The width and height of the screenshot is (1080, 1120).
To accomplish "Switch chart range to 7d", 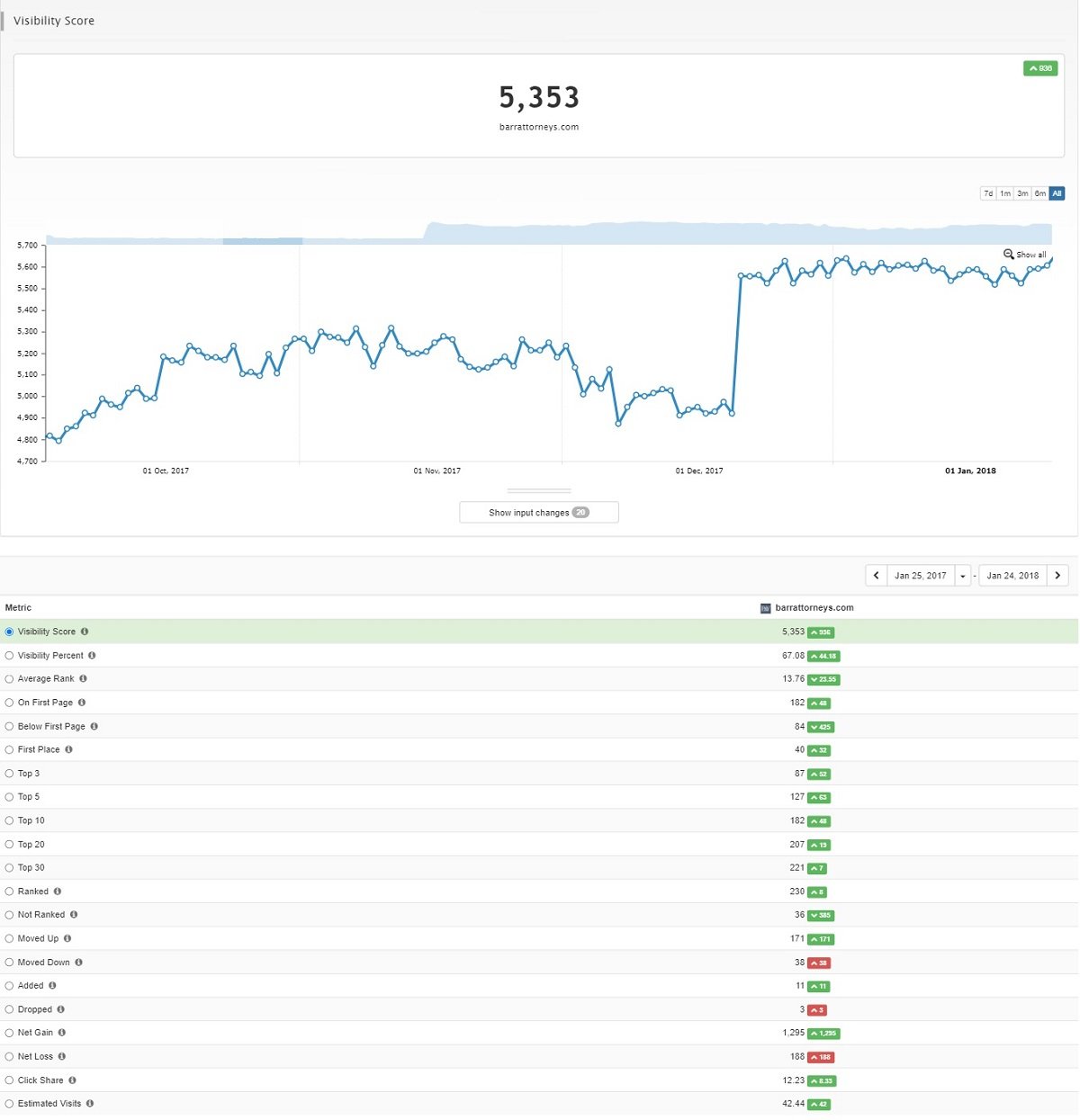I will pyautogui.click(x=988, y=193).
